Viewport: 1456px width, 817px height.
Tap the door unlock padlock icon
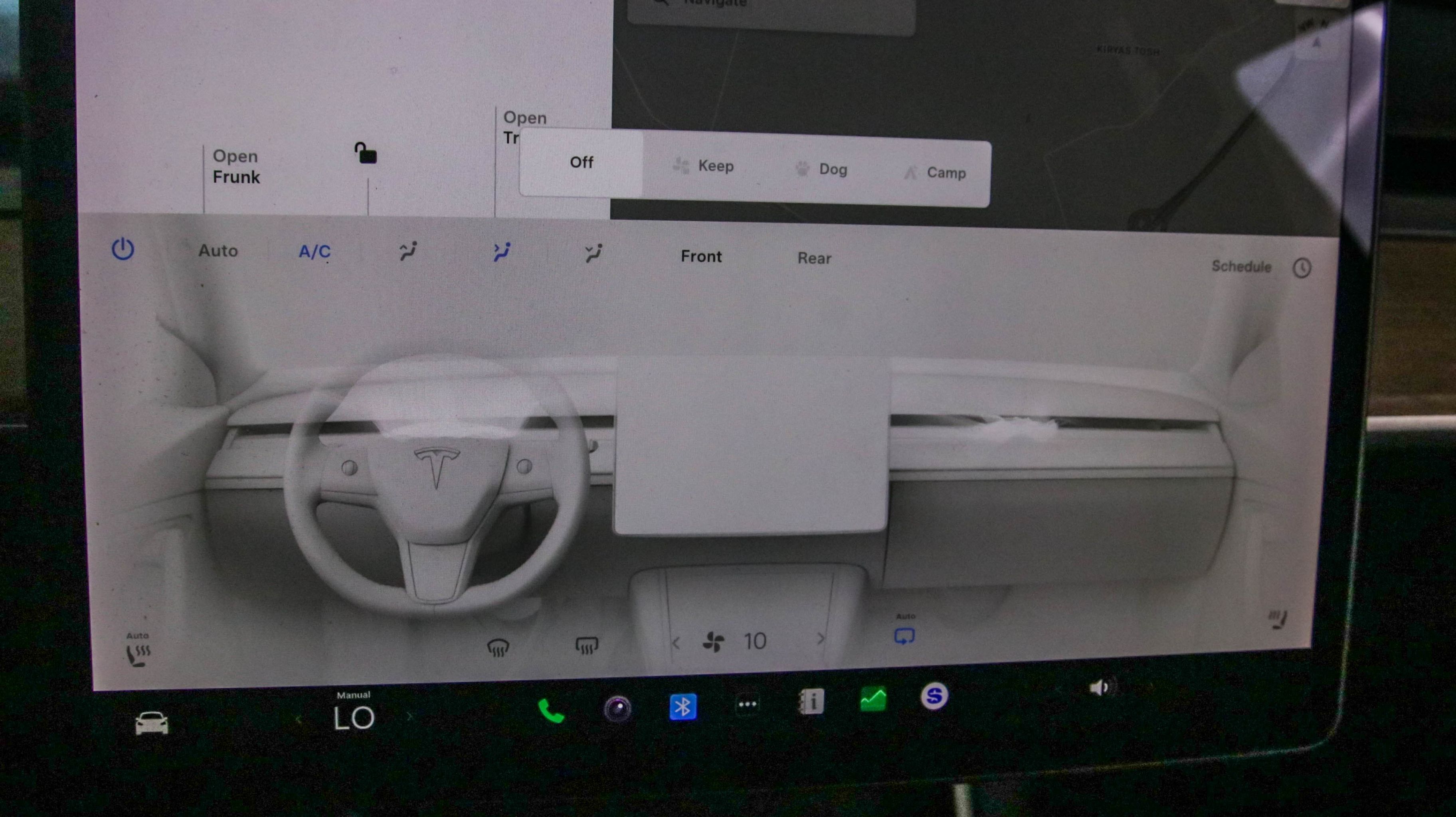(366, 153)
